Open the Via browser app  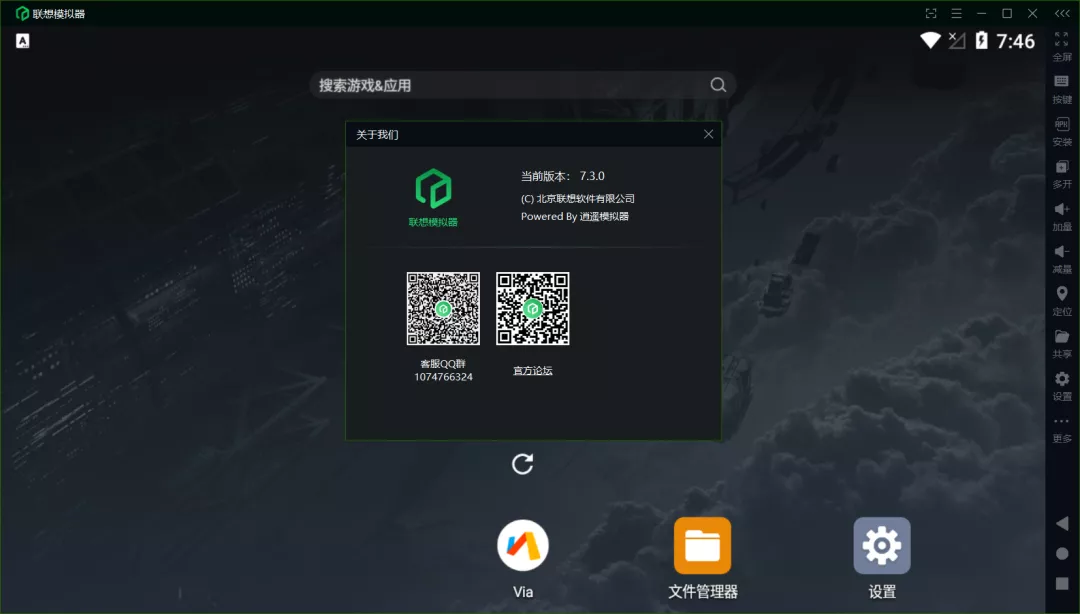(x=522, y=545)
